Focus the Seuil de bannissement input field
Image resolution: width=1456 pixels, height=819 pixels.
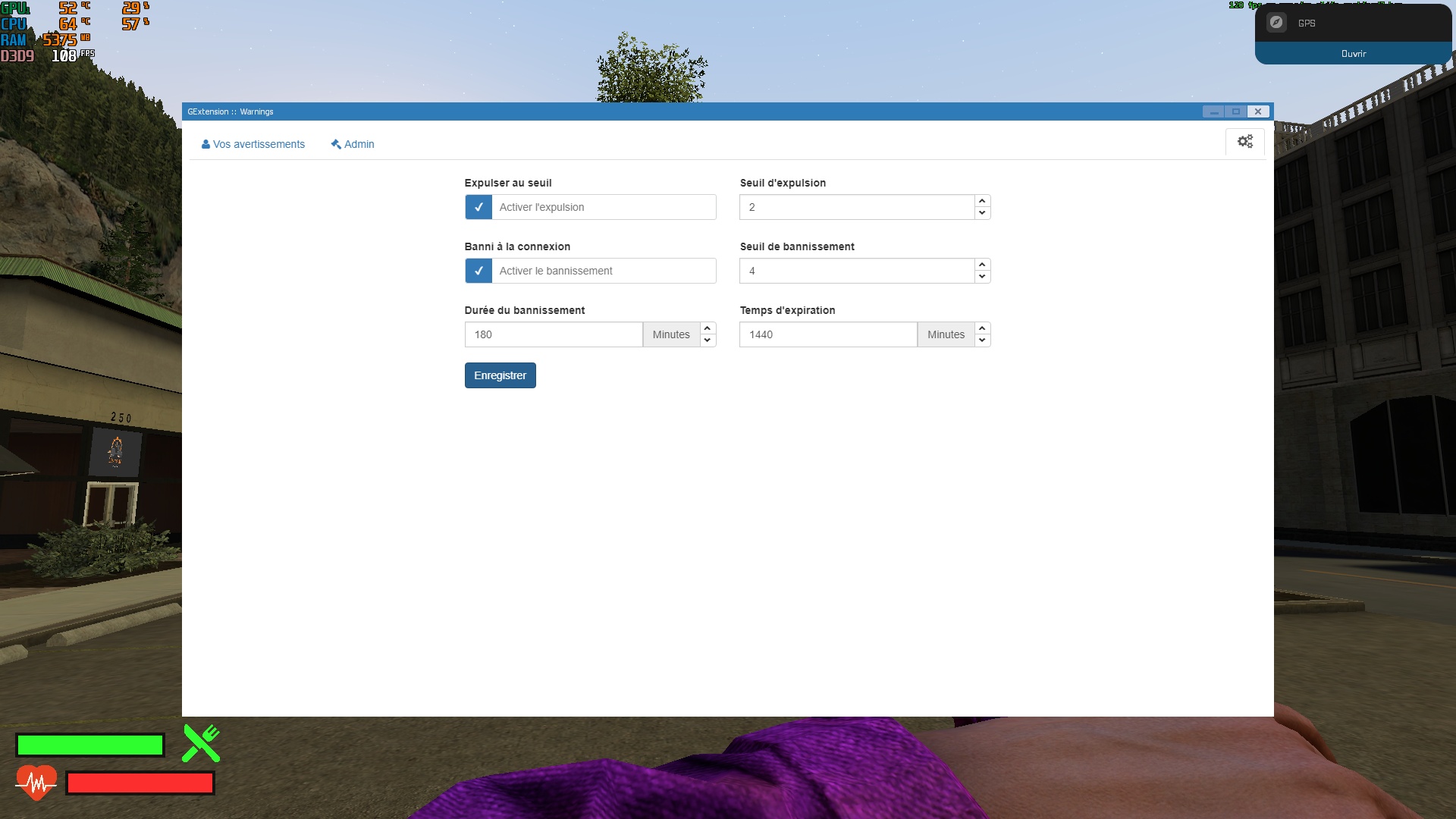click(x=857, y=271)
